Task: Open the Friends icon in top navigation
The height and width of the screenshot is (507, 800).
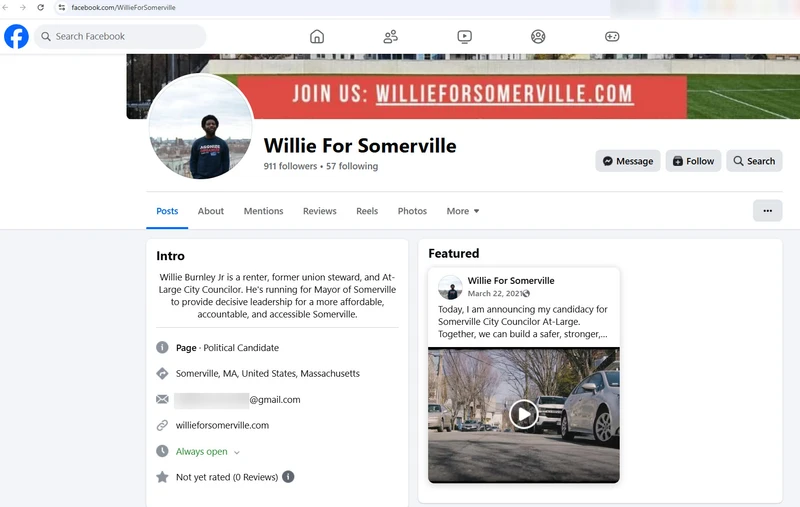Action: (391, 37)
